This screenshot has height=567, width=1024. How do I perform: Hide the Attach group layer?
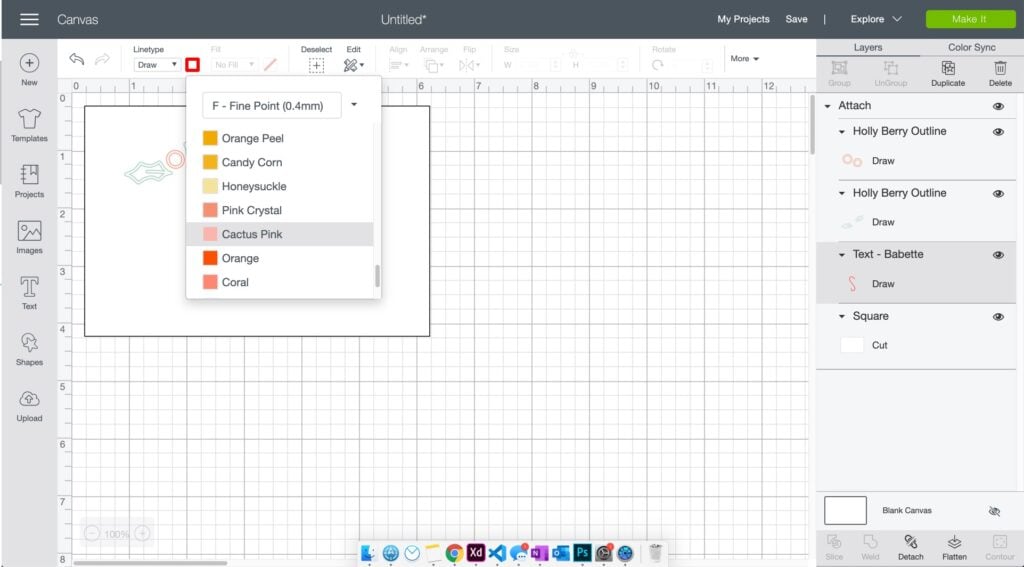point(998,106)
